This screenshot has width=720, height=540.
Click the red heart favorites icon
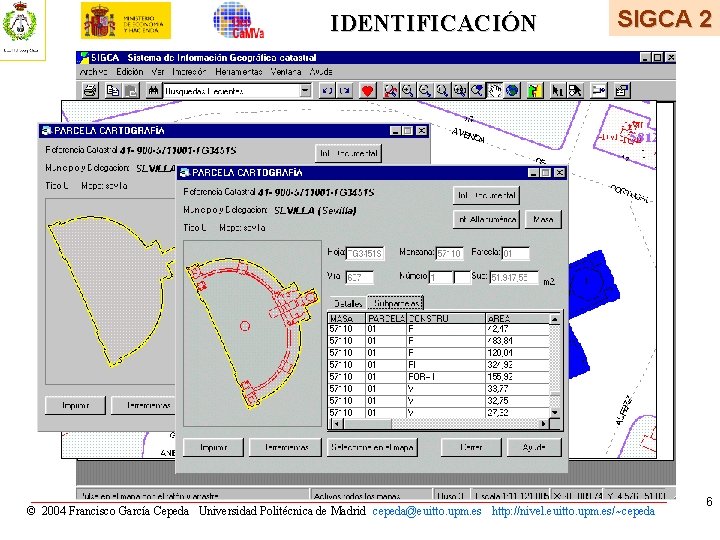tap(367, 90)
